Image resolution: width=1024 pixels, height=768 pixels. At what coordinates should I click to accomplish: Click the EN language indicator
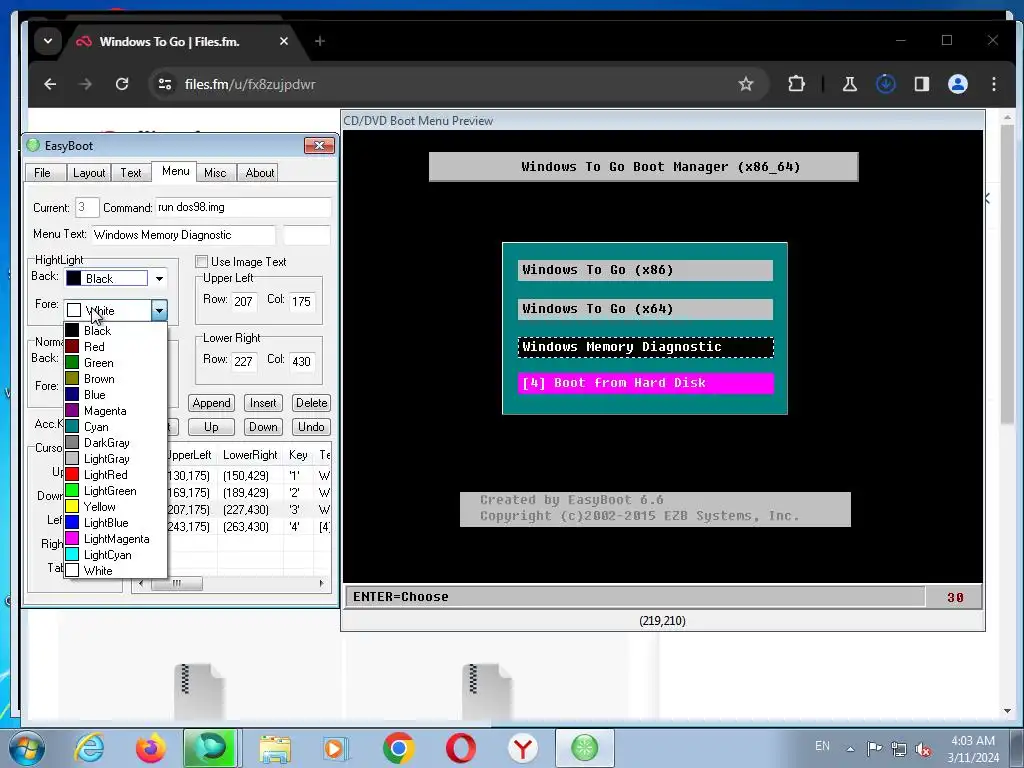coord(822,746)
